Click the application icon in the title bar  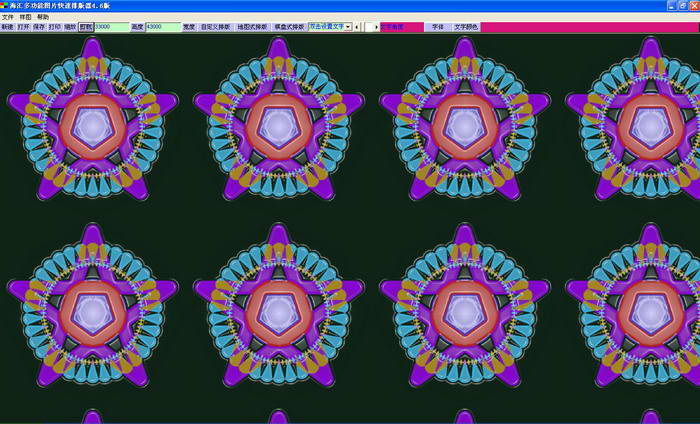click(4, 6)
